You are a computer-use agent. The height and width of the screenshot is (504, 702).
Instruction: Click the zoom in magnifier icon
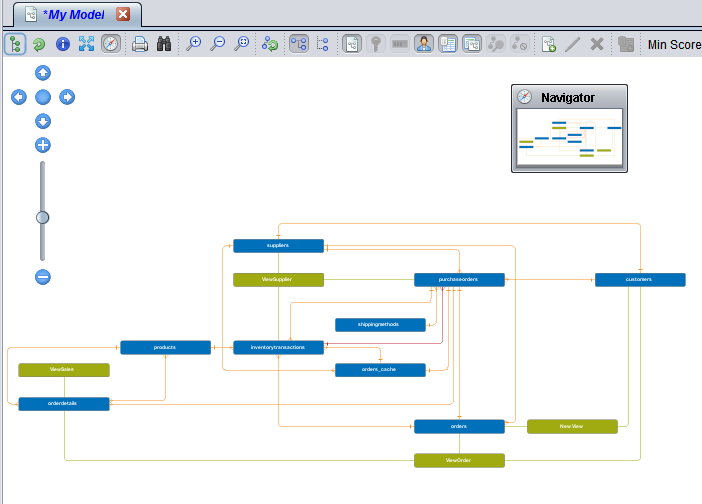(x=194, y=44)
